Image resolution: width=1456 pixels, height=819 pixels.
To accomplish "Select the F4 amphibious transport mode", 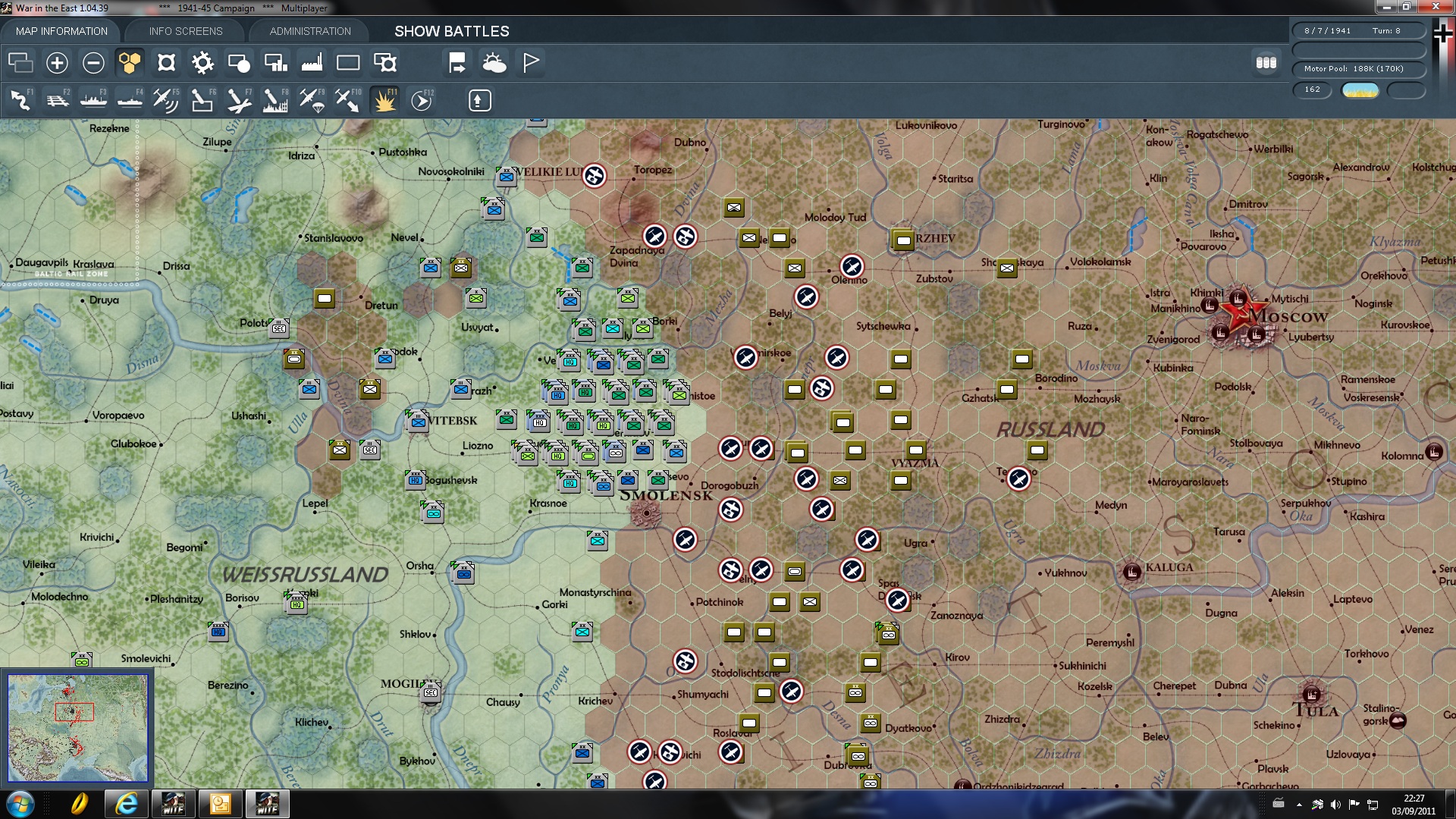I will [130, 100].
